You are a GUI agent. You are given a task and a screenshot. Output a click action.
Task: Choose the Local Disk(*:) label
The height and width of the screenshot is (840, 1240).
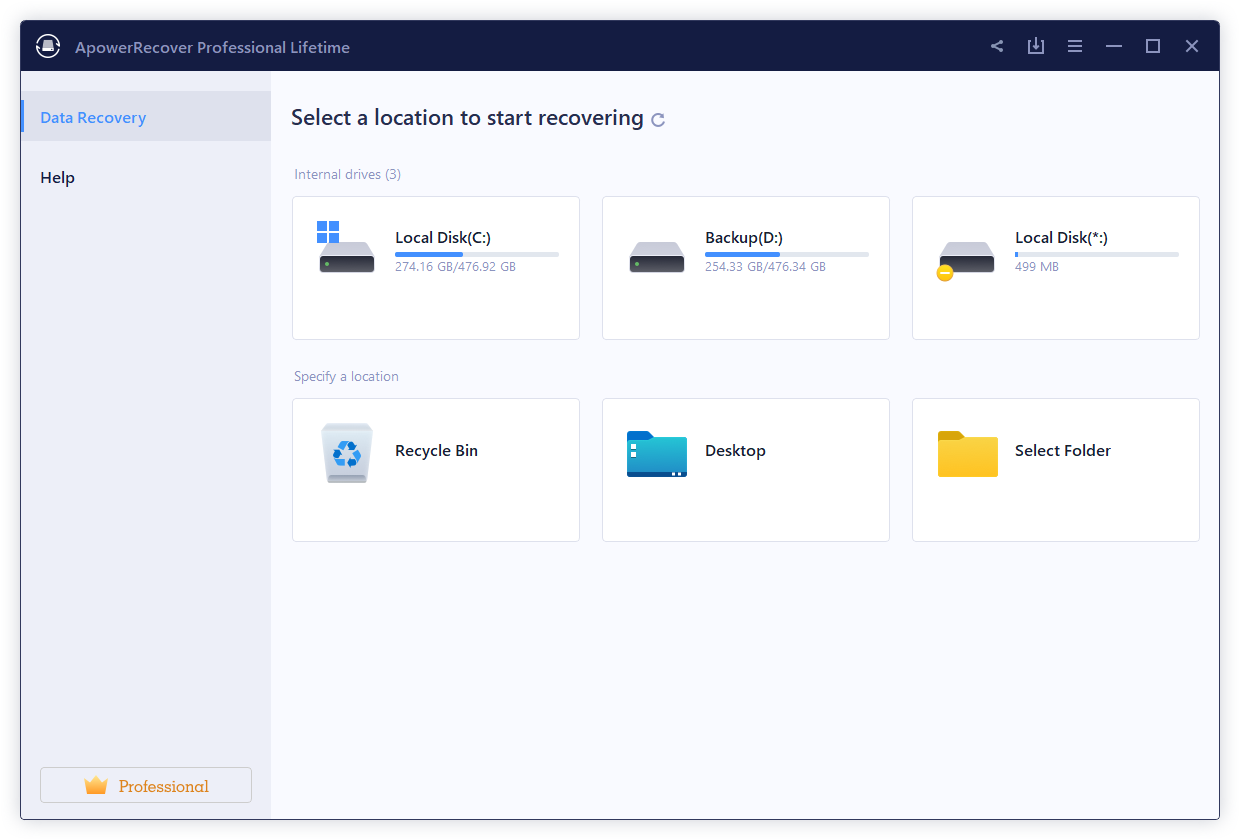click(x=1061, y=237)
